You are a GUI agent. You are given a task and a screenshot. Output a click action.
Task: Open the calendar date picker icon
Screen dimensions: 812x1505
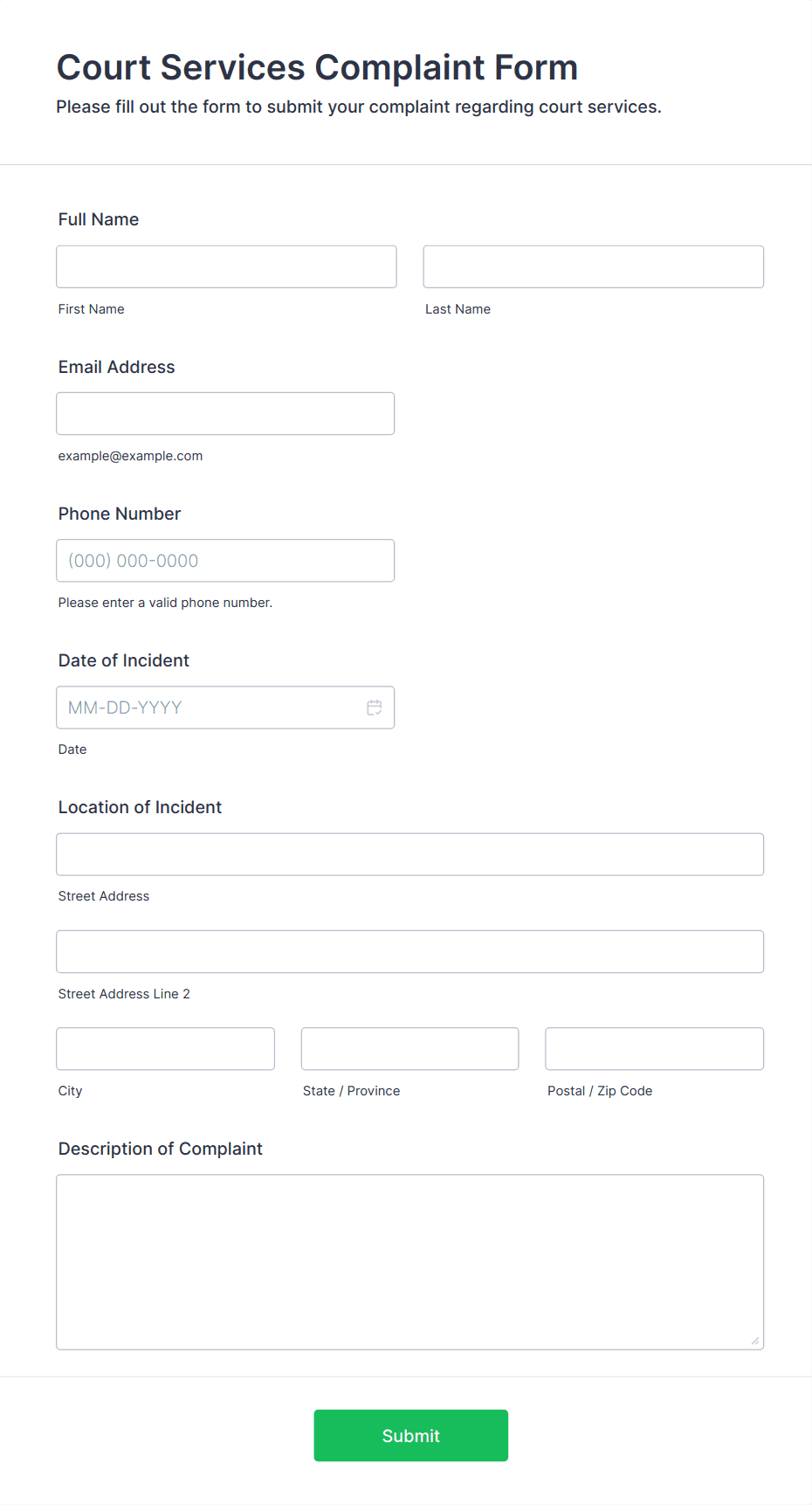(x=375, y=708)
